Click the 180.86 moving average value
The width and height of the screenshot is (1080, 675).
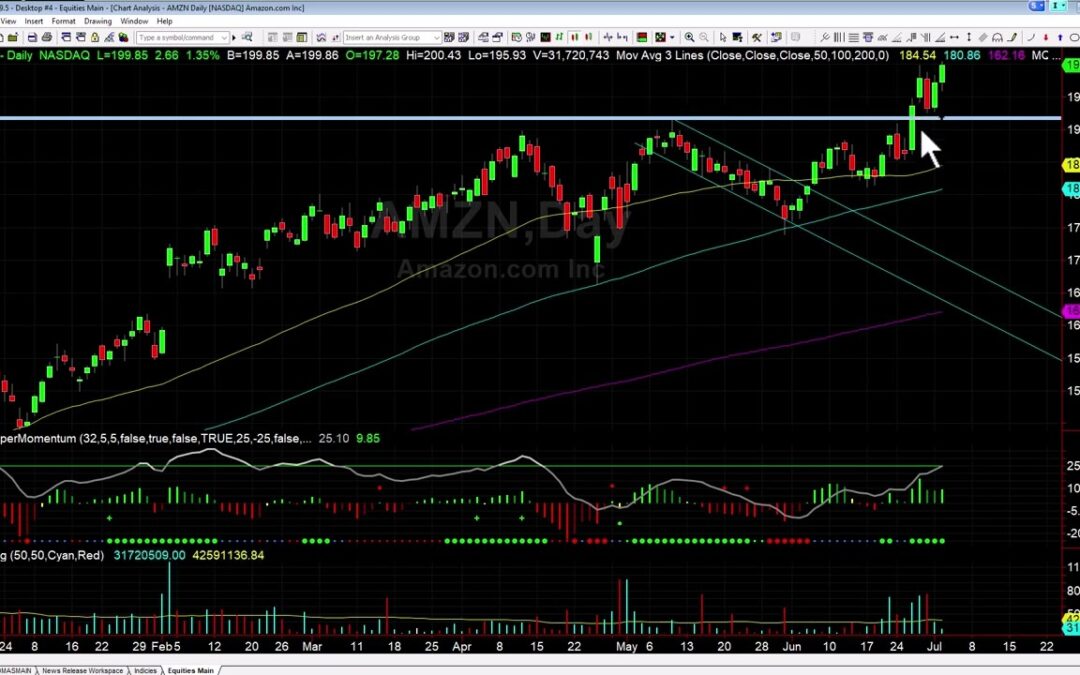(962, 55)
